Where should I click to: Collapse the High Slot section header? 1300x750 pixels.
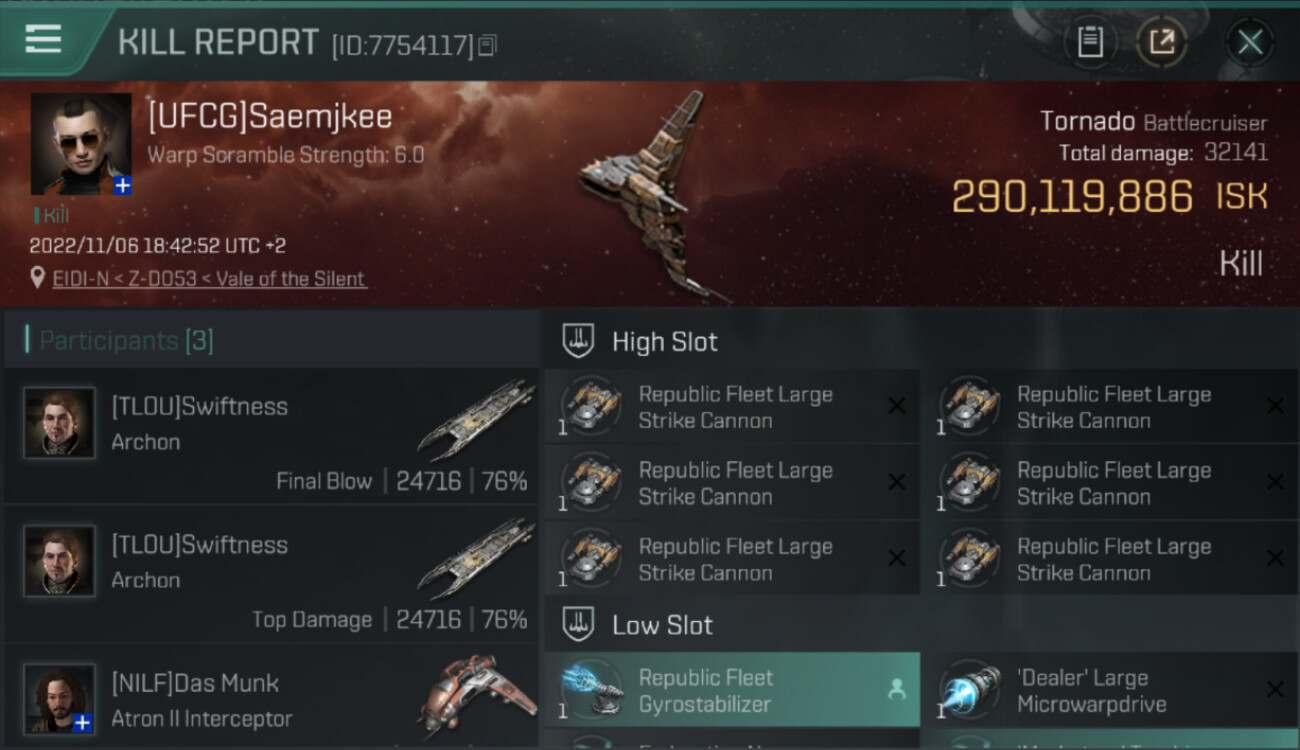point(920,341)
